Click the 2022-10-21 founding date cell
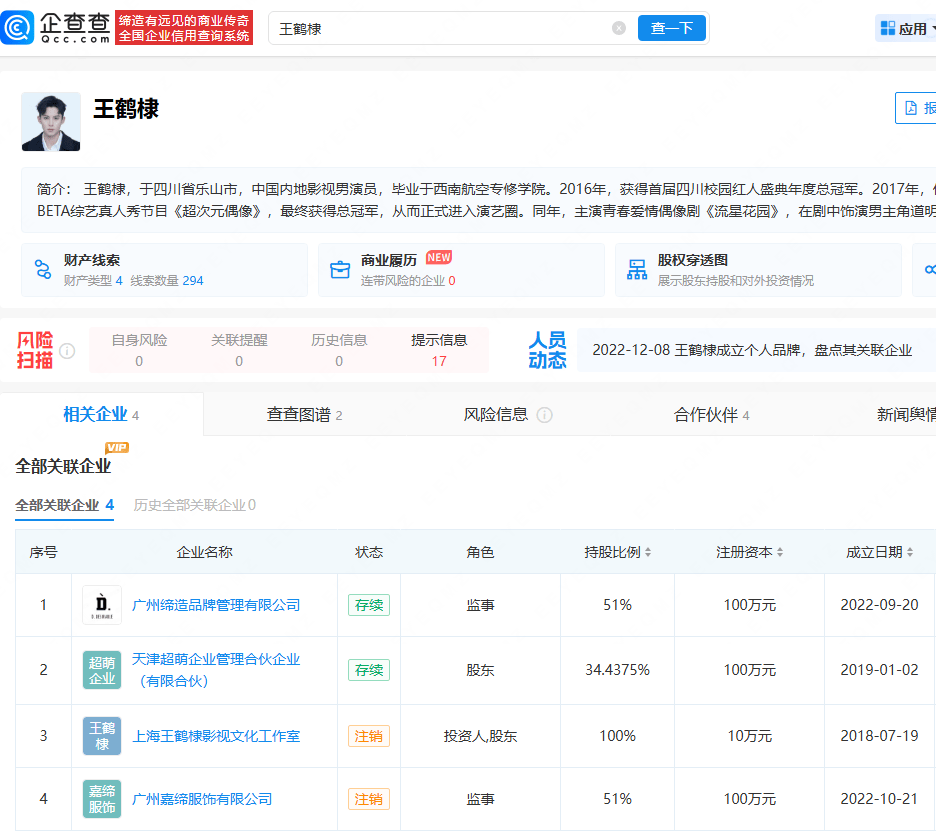936x834 pixels. [x=879, y=799]
